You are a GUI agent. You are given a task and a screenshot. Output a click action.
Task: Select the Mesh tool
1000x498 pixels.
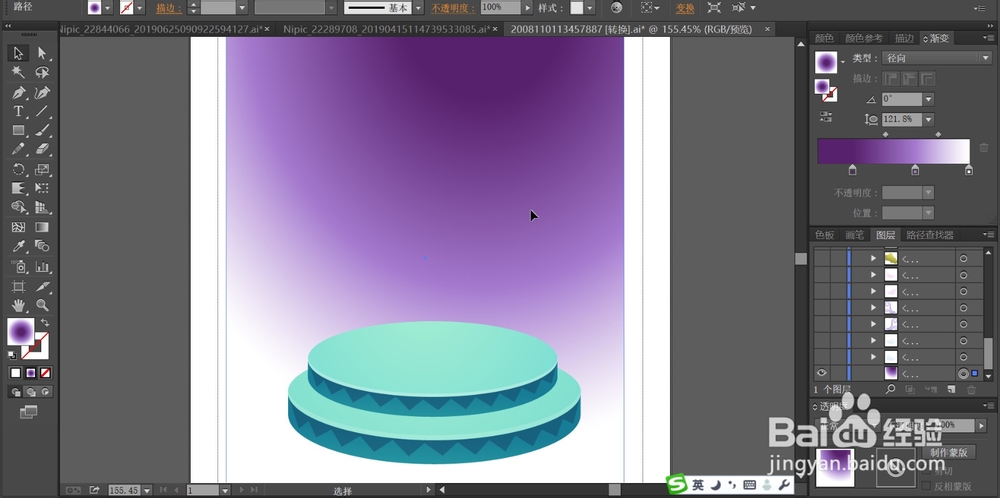[18, 227]
